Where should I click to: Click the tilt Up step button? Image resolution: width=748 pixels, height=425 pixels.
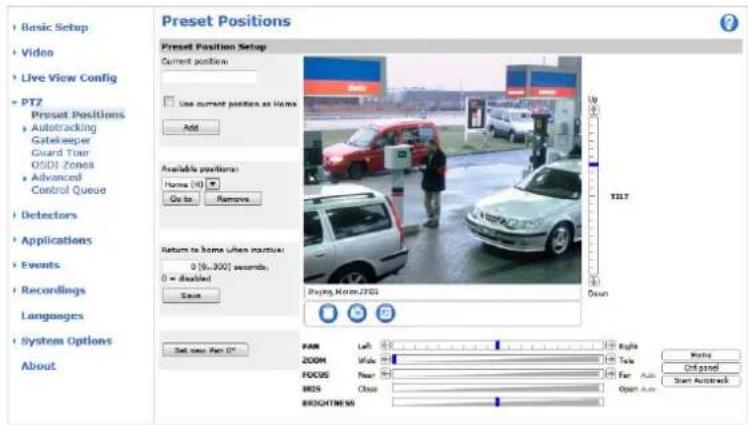593,110
